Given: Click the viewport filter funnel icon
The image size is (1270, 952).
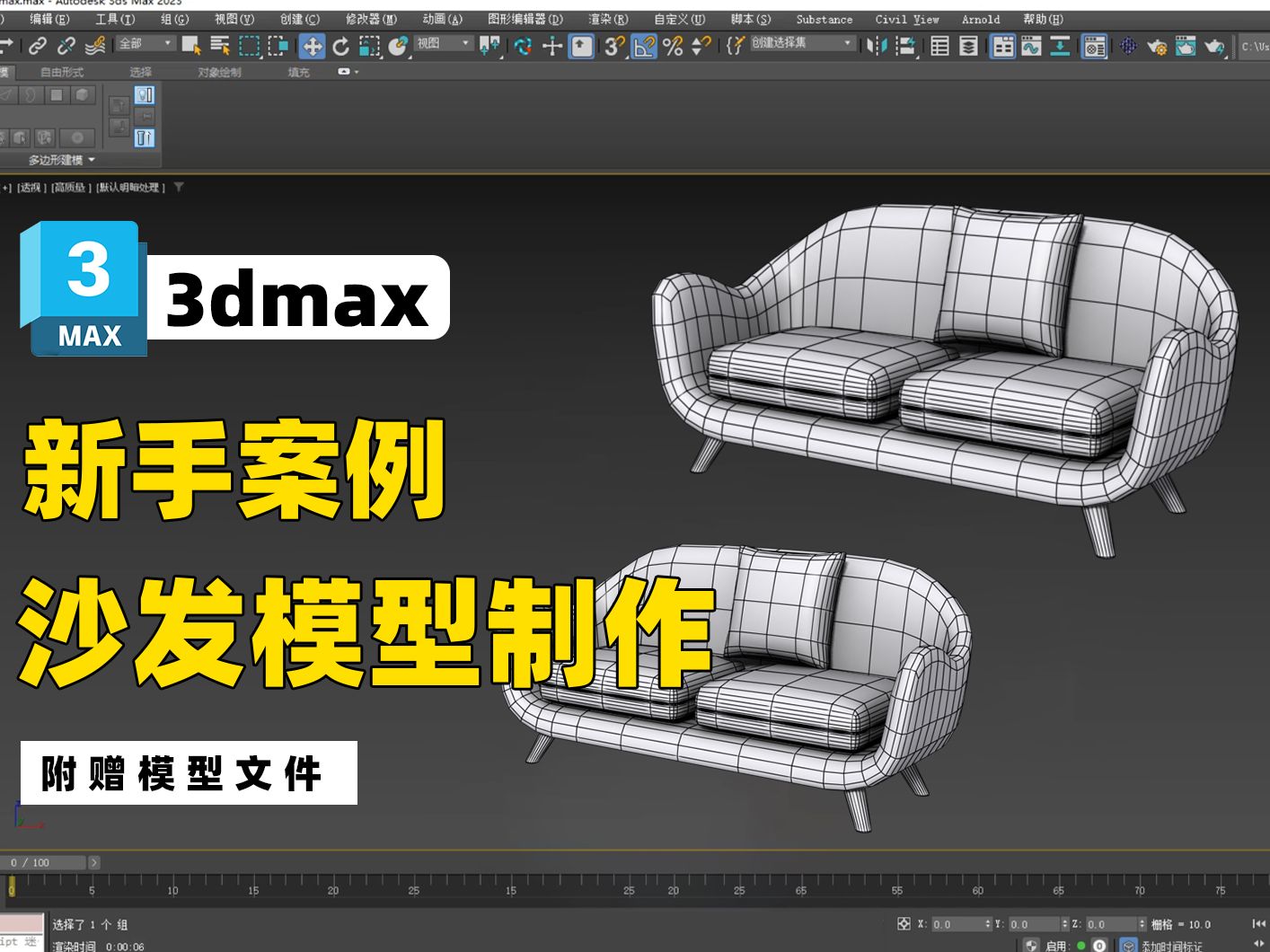Looking at the screenshot, I should (179, 187).
